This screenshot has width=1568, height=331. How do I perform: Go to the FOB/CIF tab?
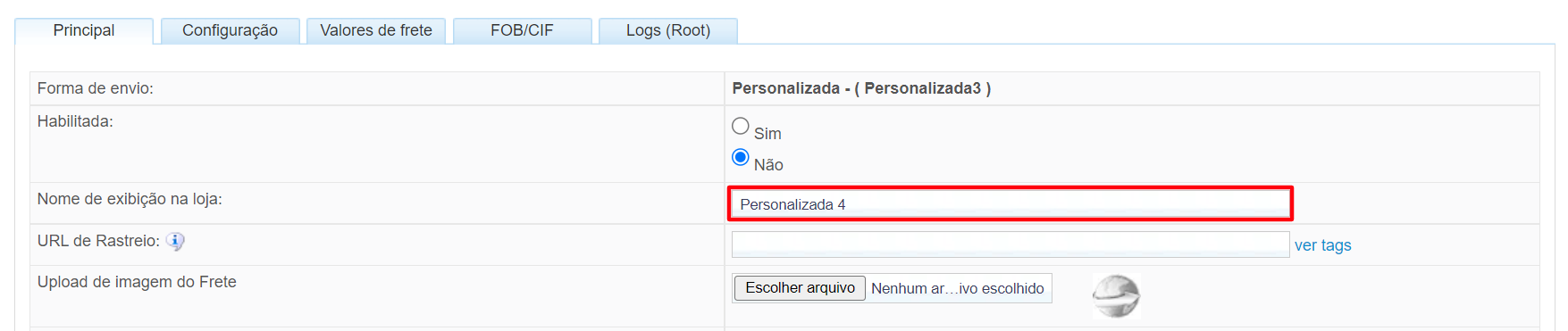522,30
